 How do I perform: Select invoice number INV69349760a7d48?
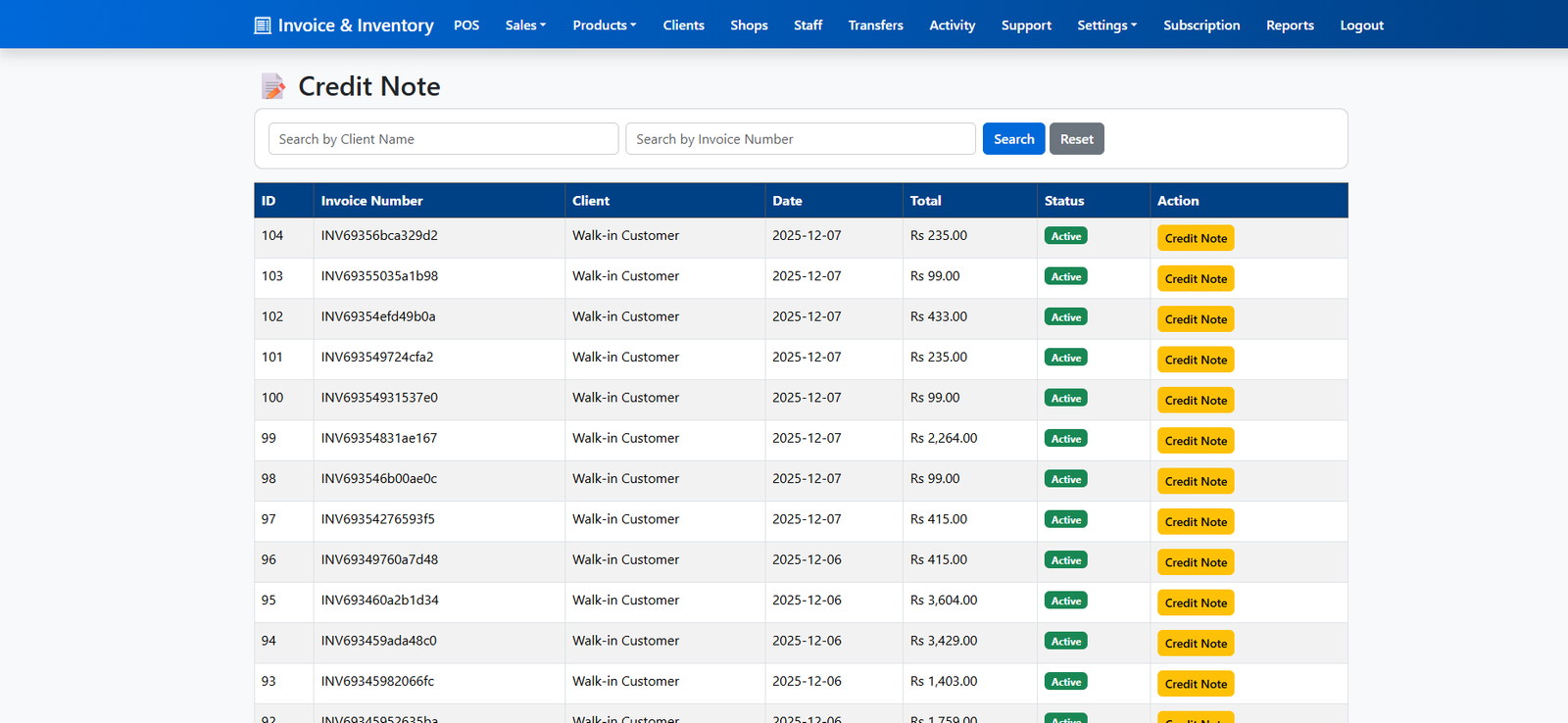click(379, 559)
